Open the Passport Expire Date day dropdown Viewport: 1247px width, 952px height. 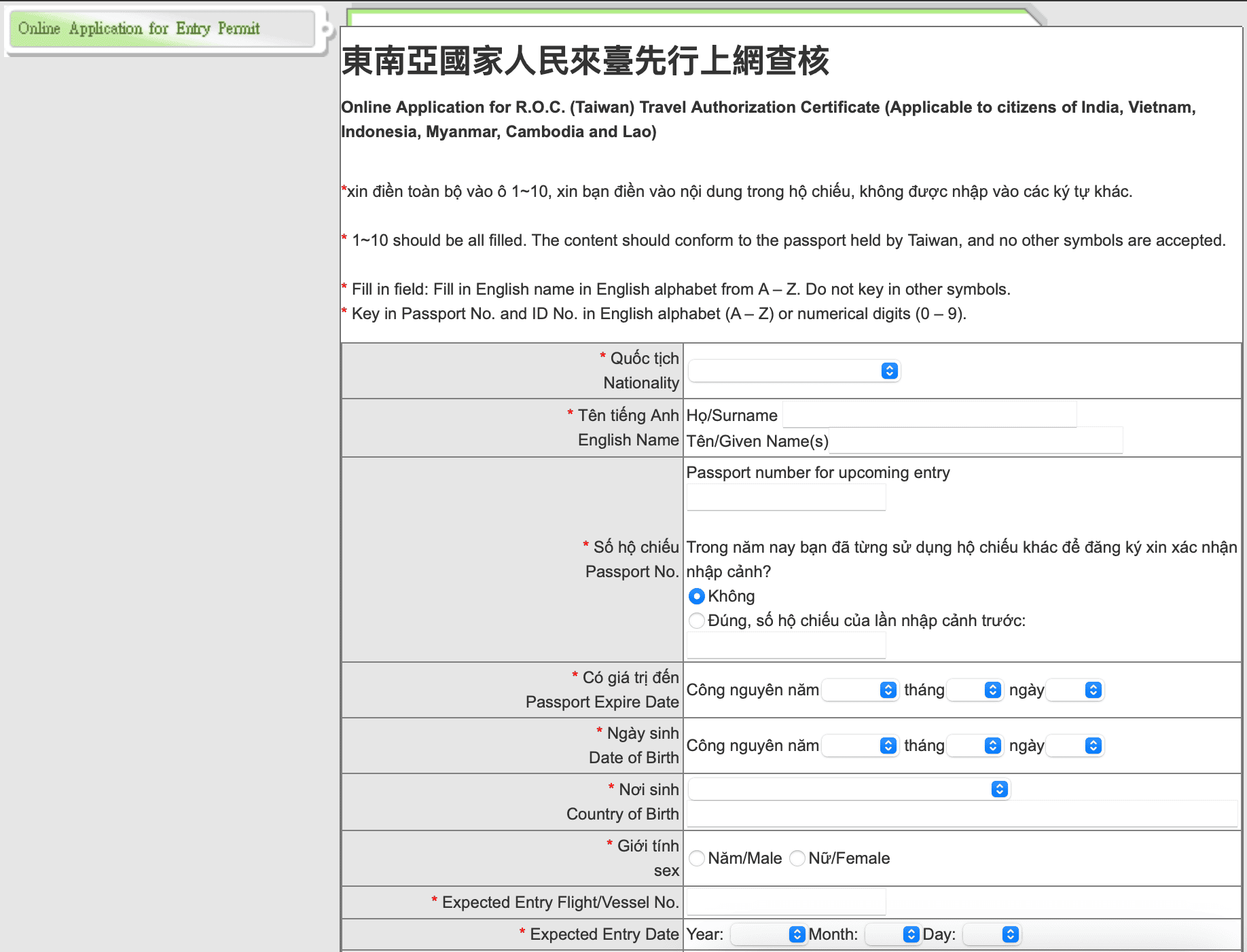coord(1074,690)
